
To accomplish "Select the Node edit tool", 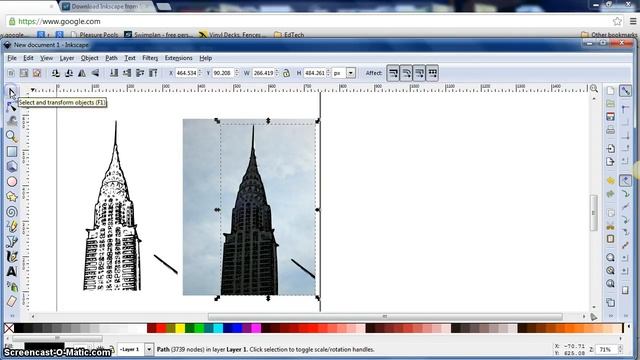I will 11,107.
